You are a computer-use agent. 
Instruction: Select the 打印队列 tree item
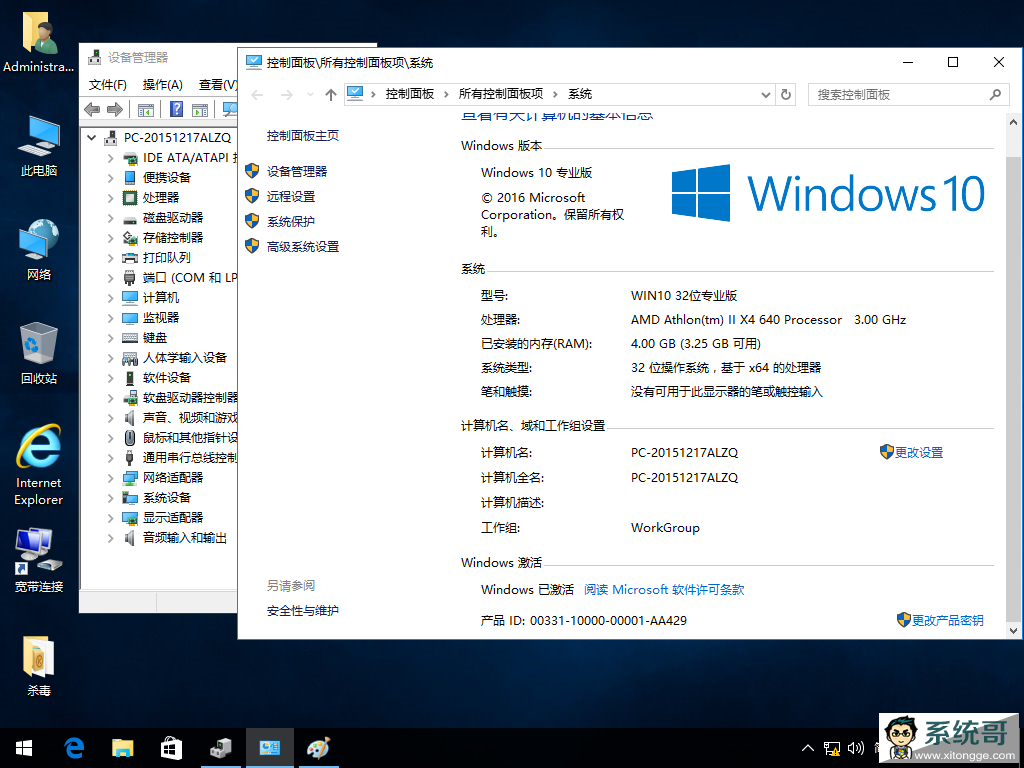pyautogui.click(x=167, y=258)
